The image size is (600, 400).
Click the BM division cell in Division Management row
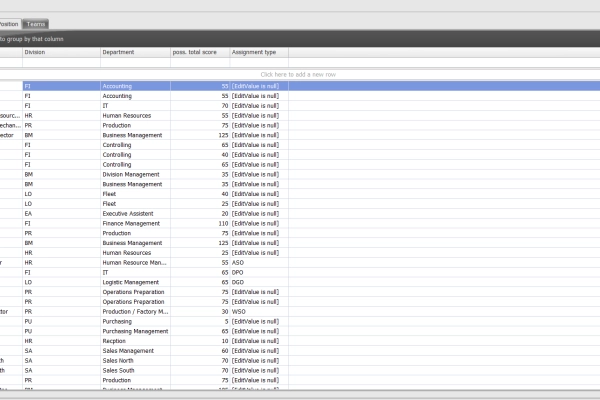pos(61,175)
